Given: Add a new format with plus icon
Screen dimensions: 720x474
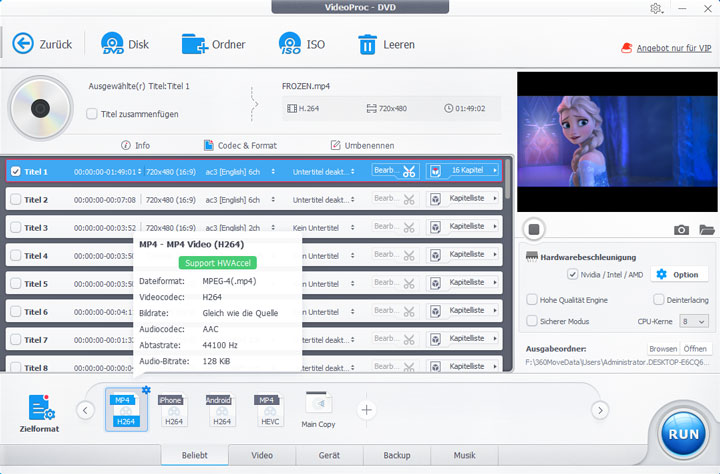Looking at the screenshot, I should (x=366, y=410).
